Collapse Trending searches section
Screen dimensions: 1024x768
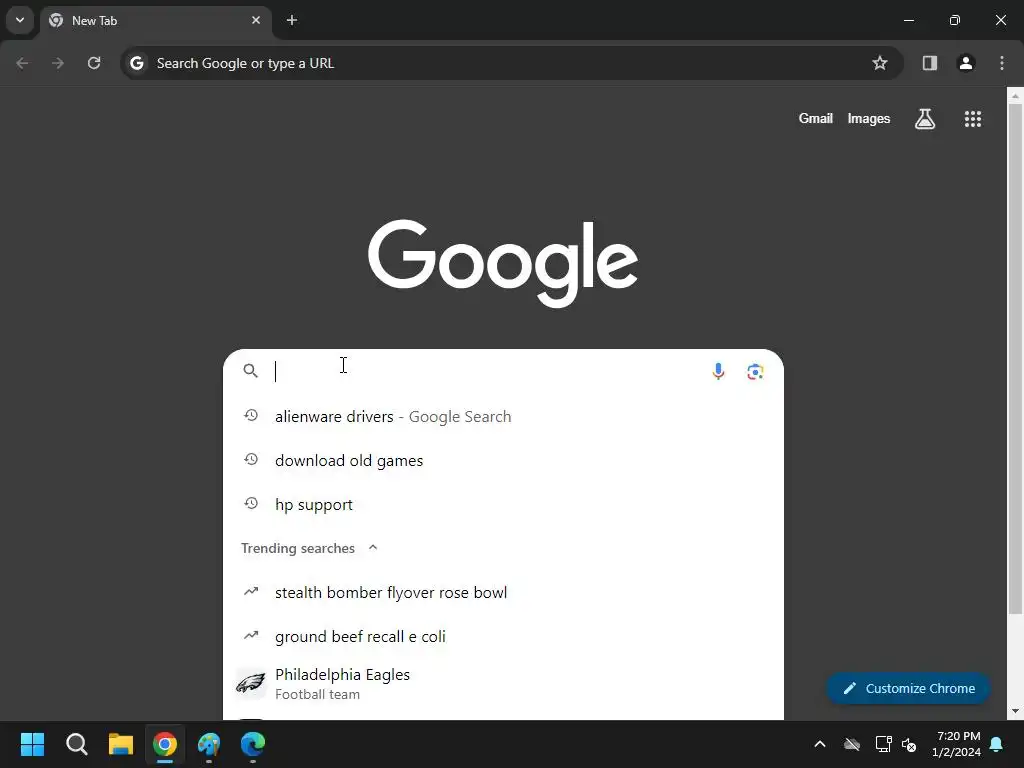pyautogui.click(x=373, y=547)
